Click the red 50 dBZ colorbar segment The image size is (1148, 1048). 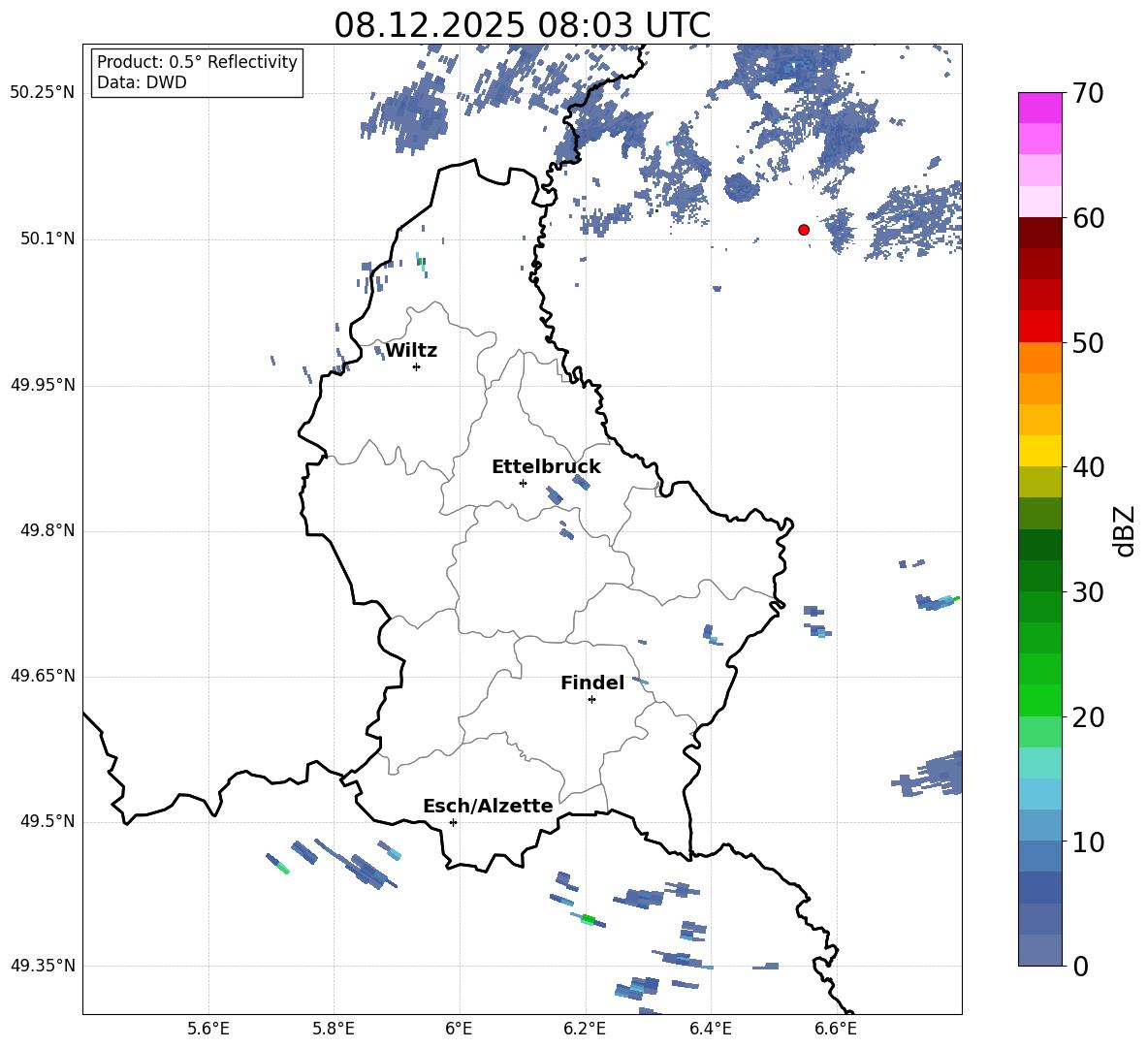pos(1039,327)
